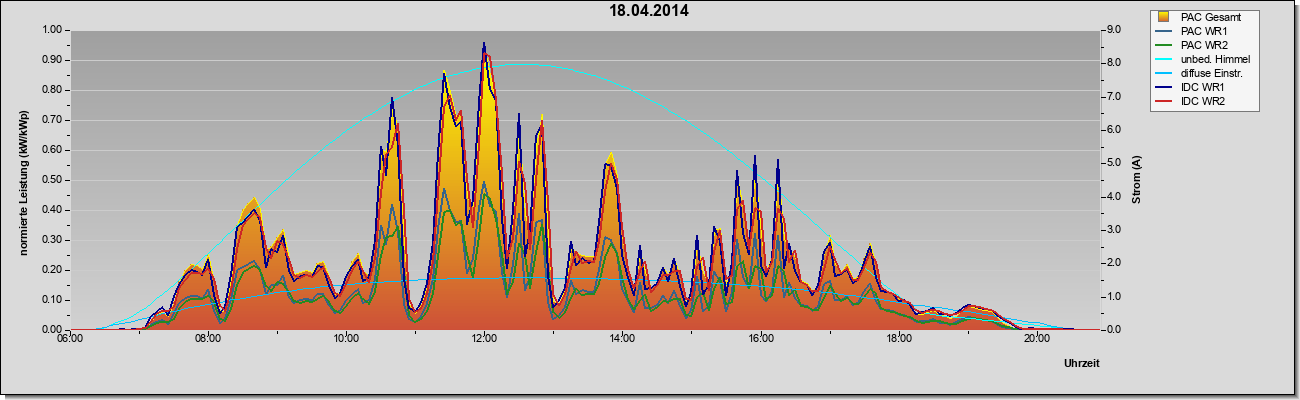The width and height of the screenshot is (1300, 400).
Task: Click the 16:00 time axis label
Action: coord(760,339)
